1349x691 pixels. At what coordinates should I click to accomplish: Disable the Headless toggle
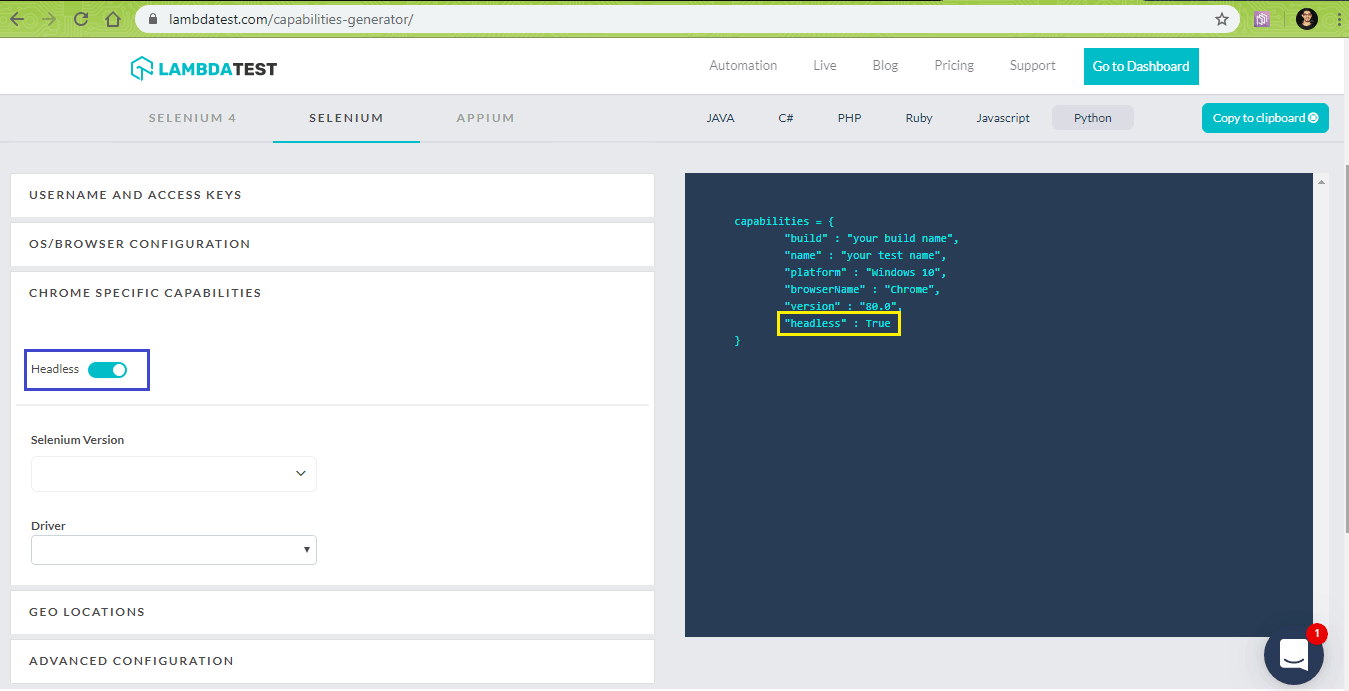point(108,370)
